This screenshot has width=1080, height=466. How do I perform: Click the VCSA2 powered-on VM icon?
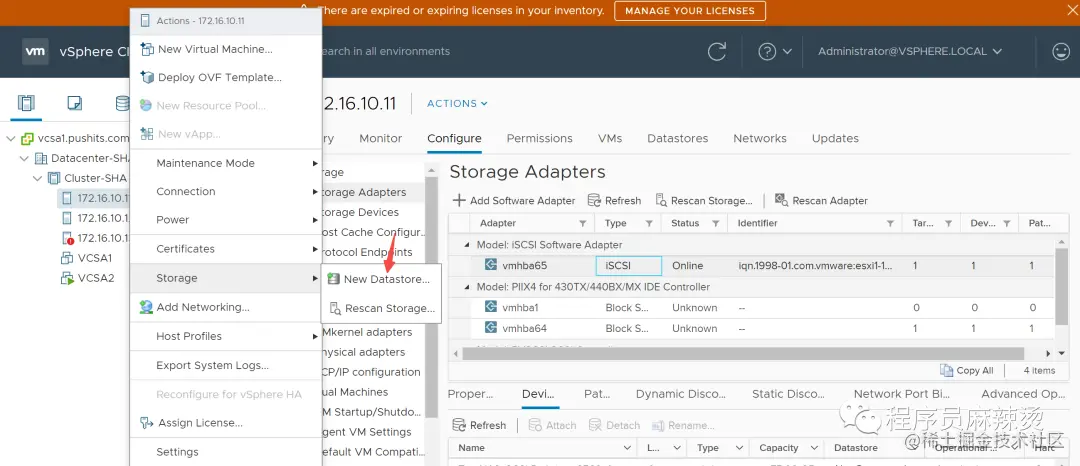pyautogui.click(x=67, y=278)
